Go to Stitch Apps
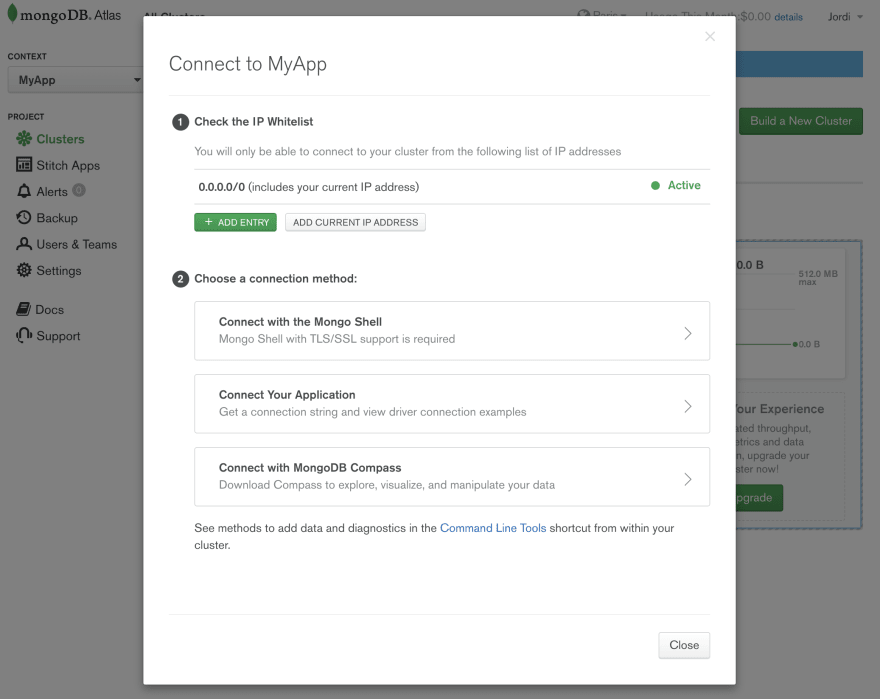The height and width of the screenshot is (699, 880). (x=68, y=165)
